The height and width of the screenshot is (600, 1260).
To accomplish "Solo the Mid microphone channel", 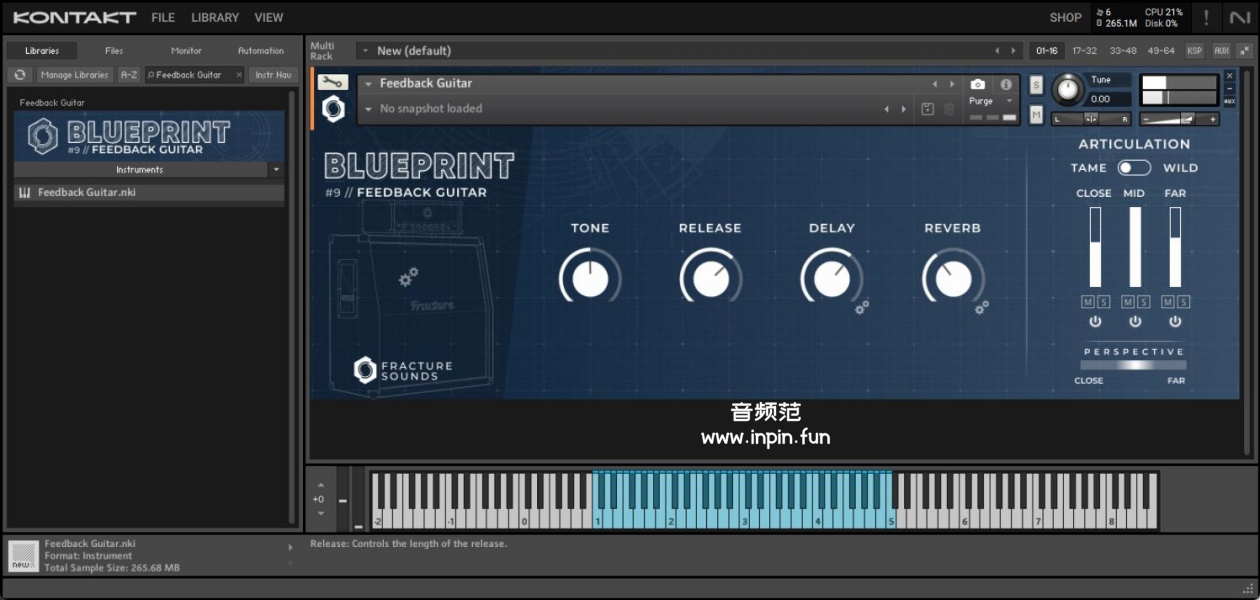I will pyautogui.click(x=1143, y=302).
